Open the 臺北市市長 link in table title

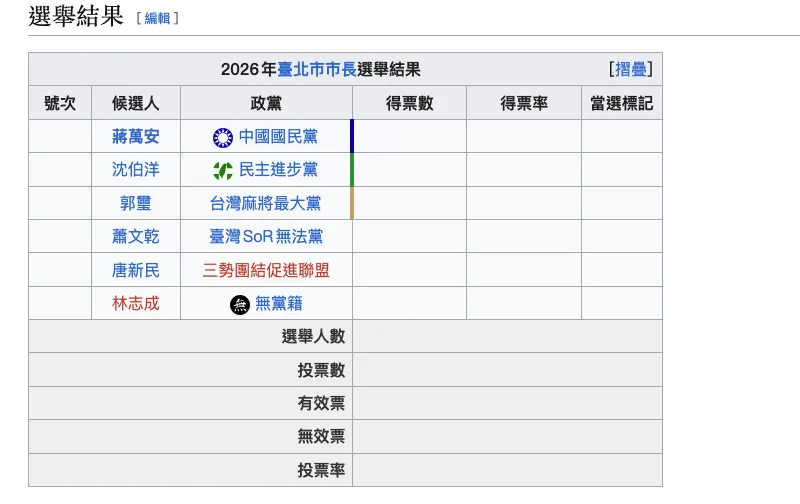[x=317, y=69]
